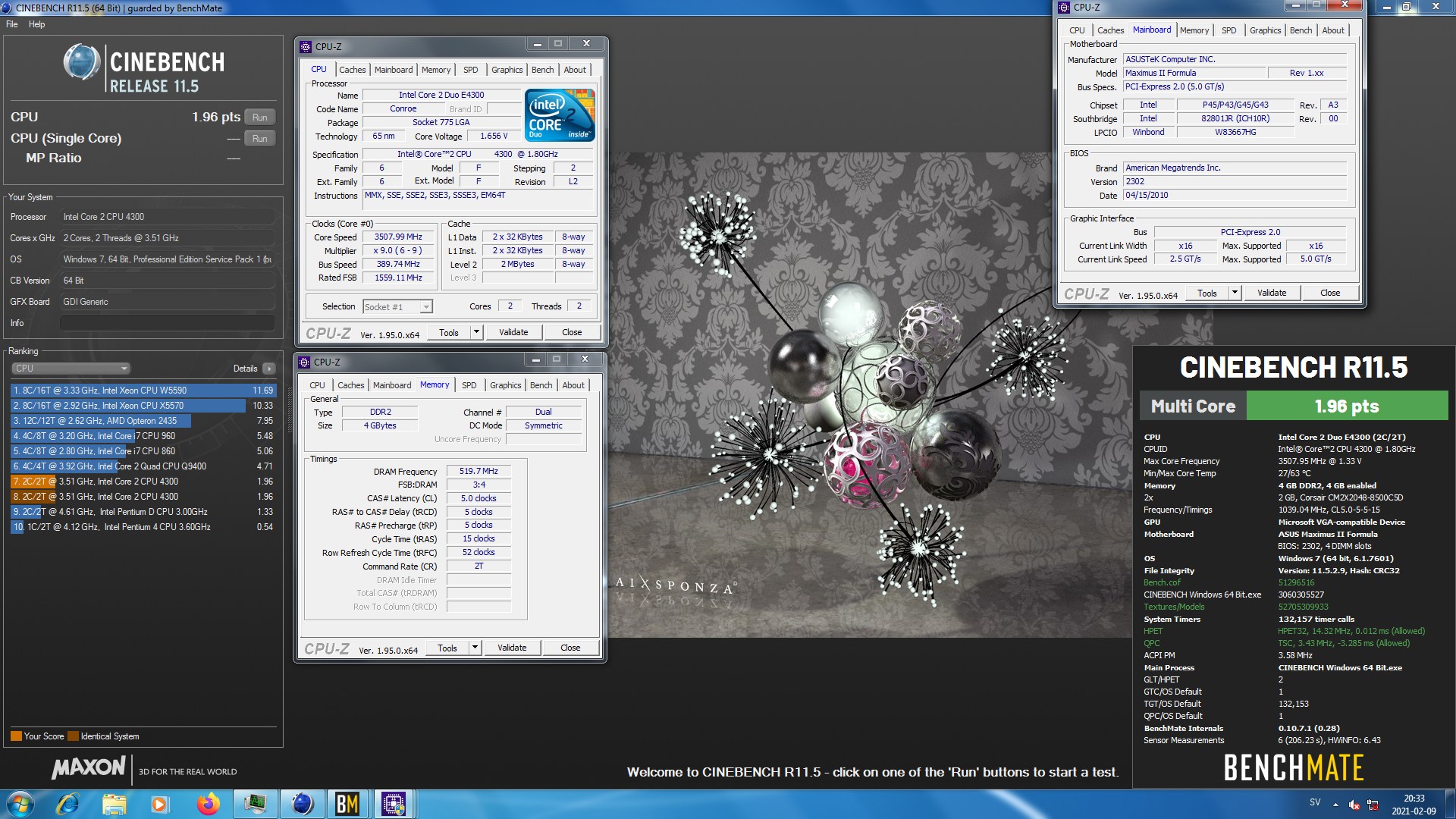Click Validate in Mainboard window
This screenshot has width=1456, height=819.
1272,293
